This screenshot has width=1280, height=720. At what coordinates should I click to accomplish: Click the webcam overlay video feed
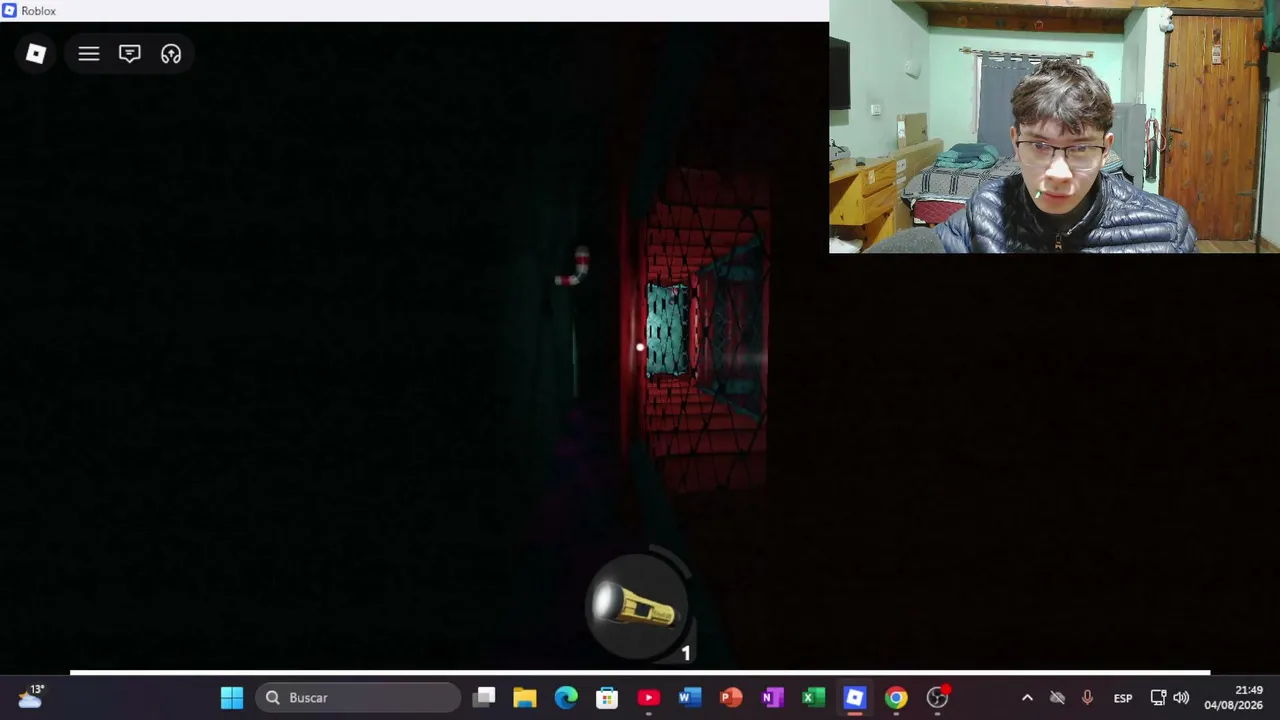pos(1054,126)
